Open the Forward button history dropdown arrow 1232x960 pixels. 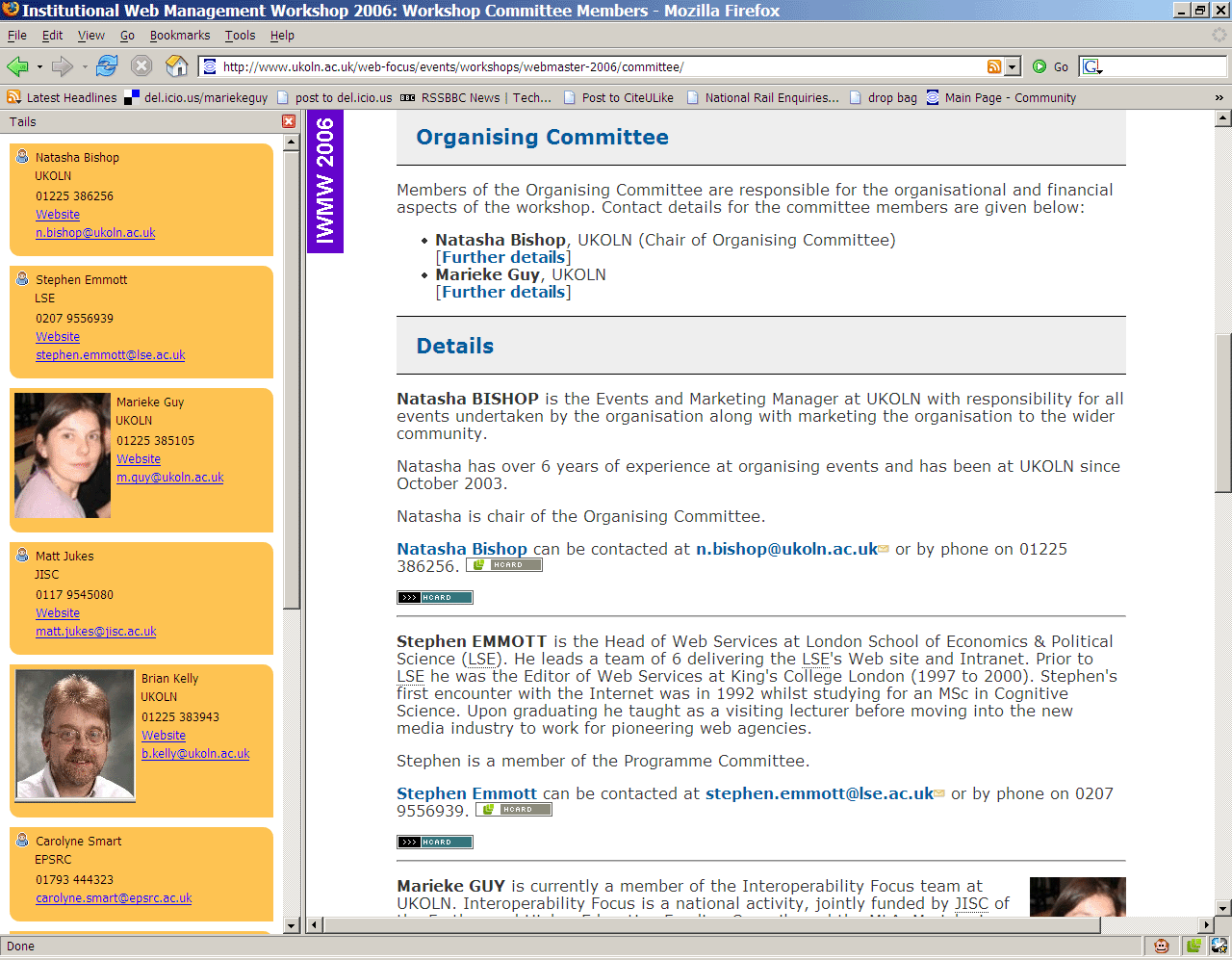pyautogui.click(x=85, y=67)
